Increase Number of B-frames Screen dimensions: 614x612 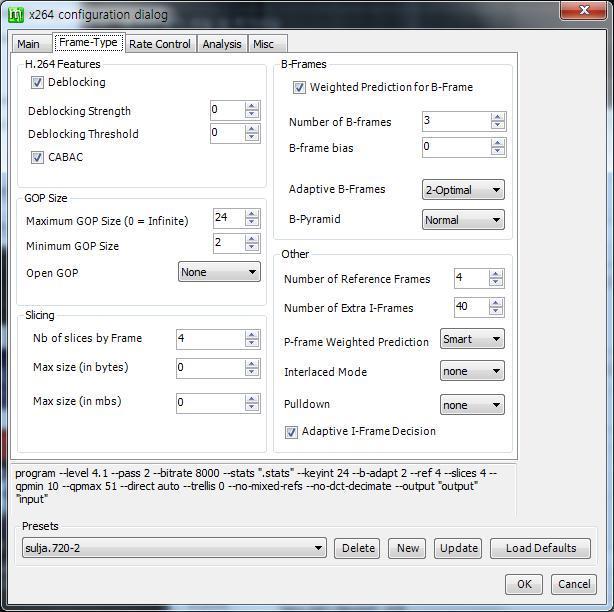pyautogui.click(x=497, y=117)
